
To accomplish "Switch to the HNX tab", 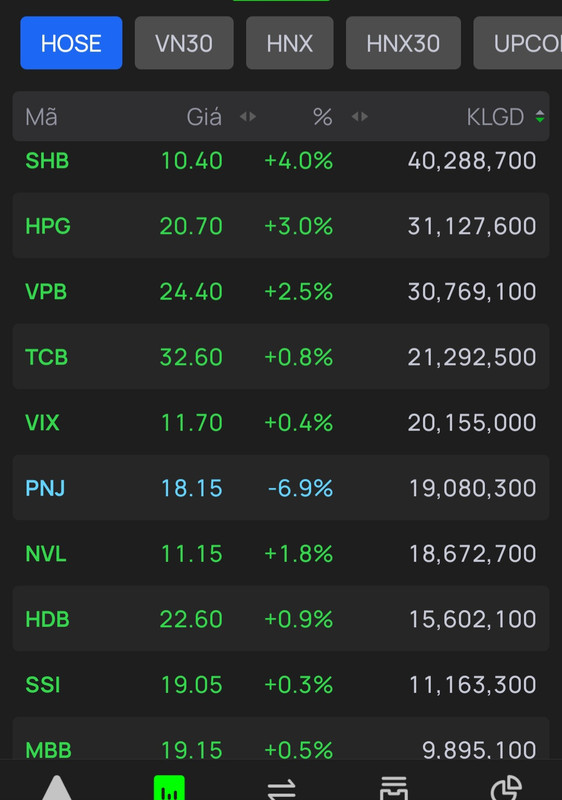I will point(290,43).
